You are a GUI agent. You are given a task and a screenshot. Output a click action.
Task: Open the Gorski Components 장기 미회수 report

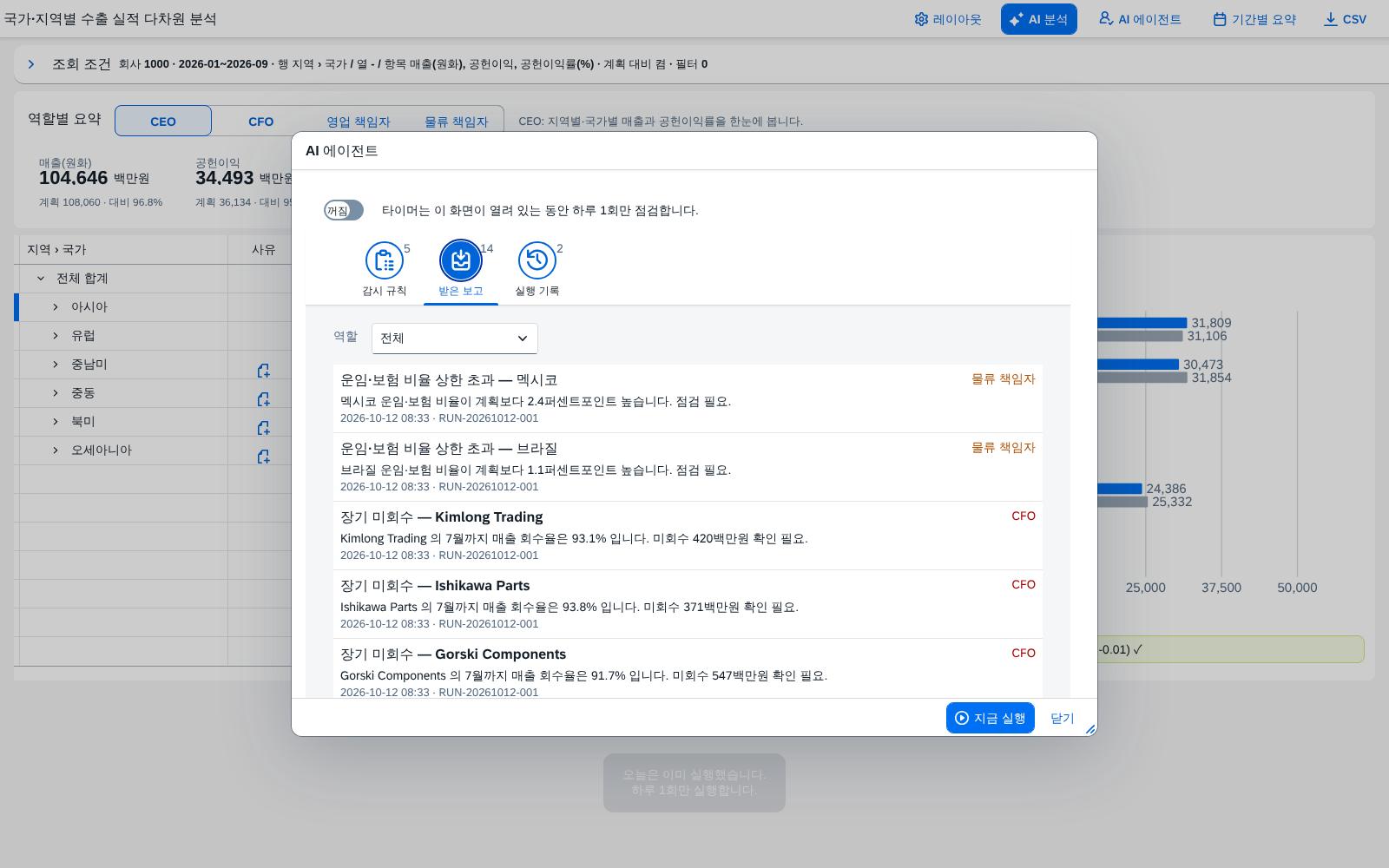coord(688,668)
